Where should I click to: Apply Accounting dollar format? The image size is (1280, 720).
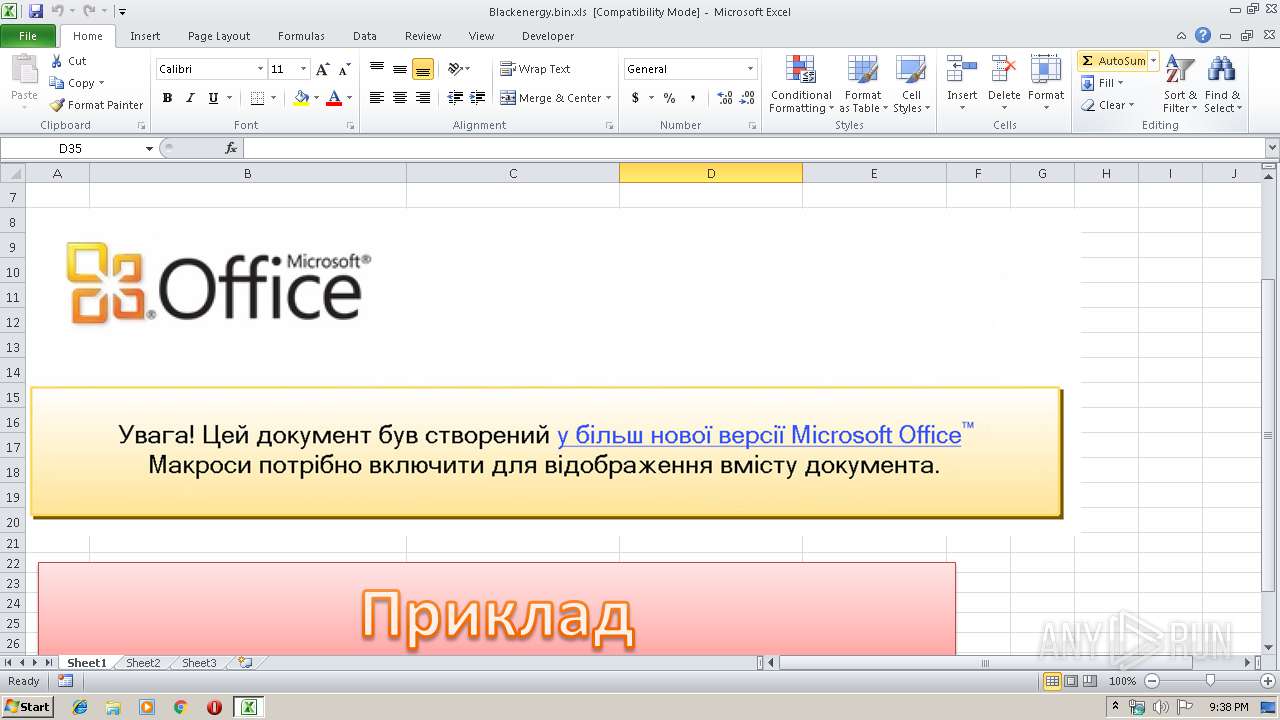635,98
